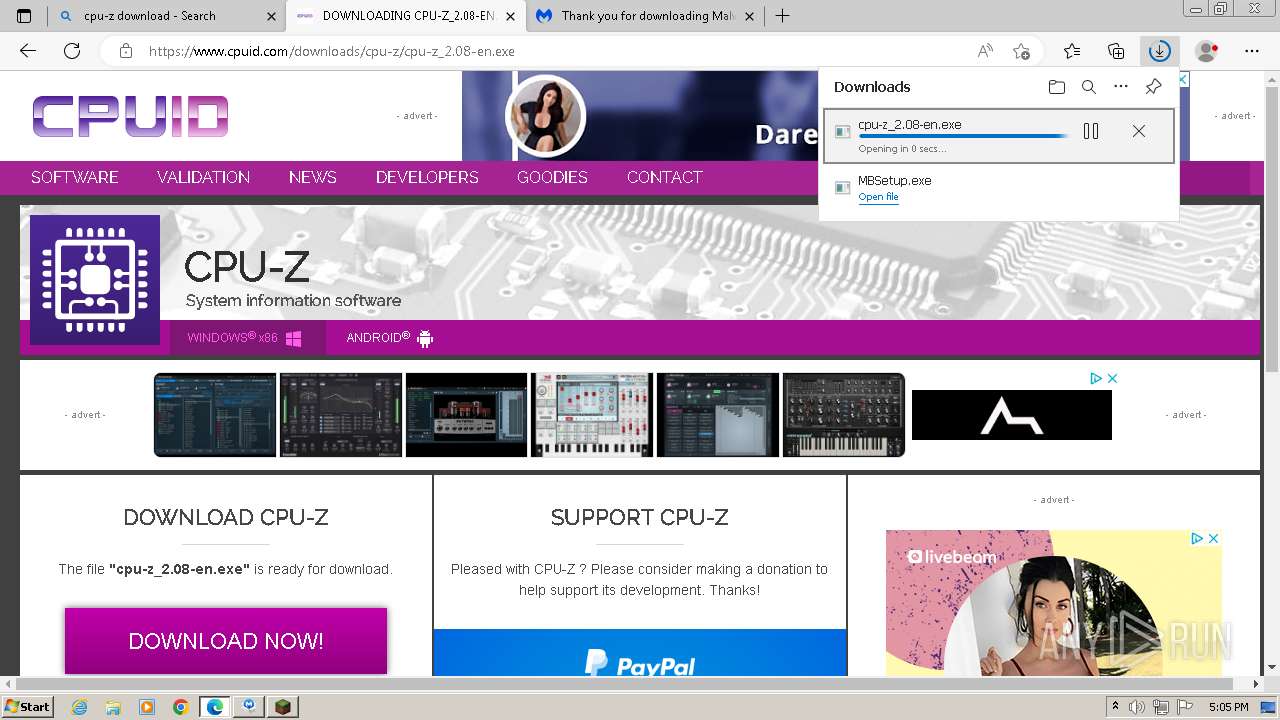Reload the page with the refresh icon
1280x720 pixels.
(x=72, y=51)
